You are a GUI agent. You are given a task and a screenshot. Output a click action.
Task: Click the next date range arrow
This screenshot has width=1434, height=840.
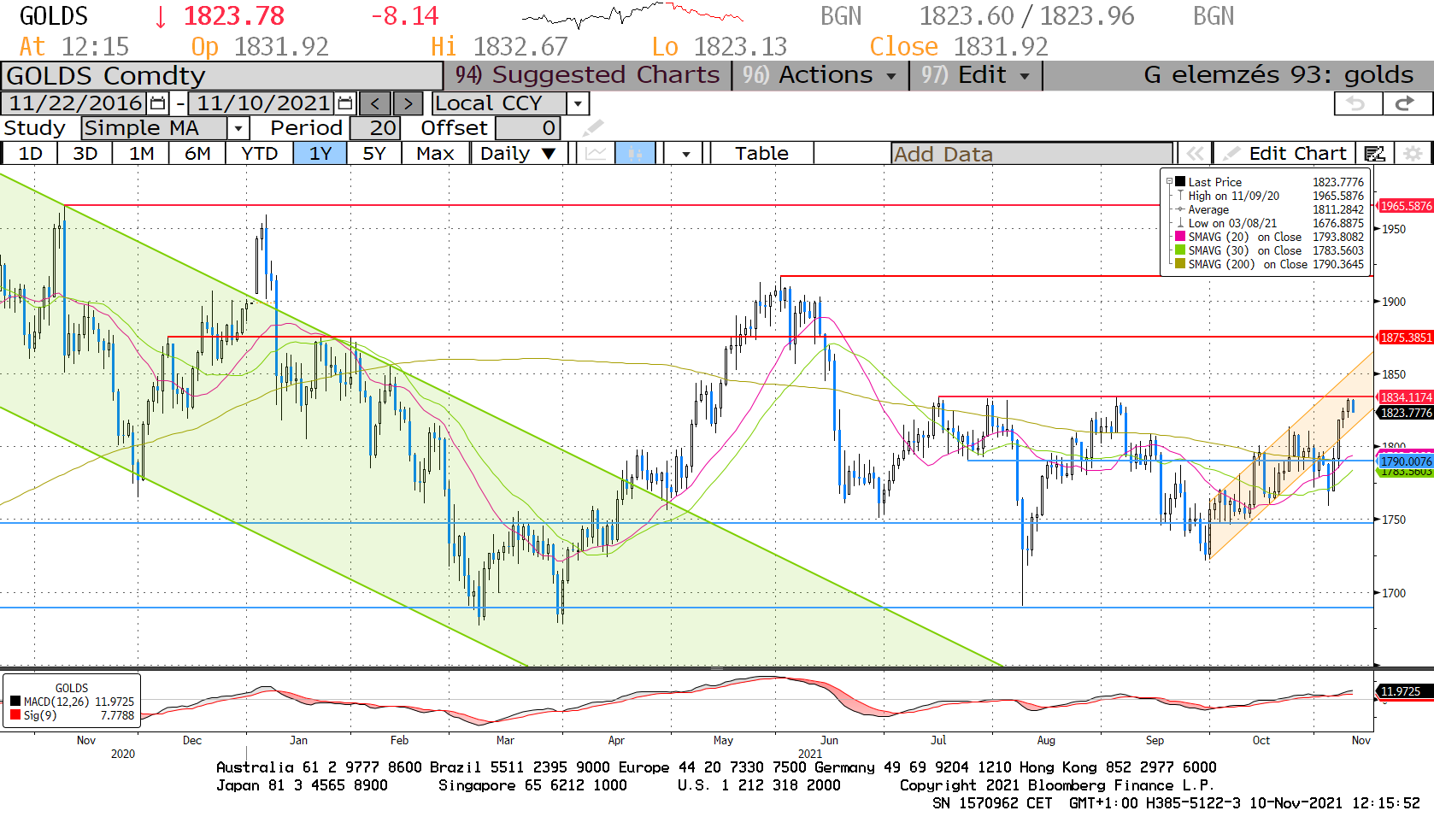408,103
